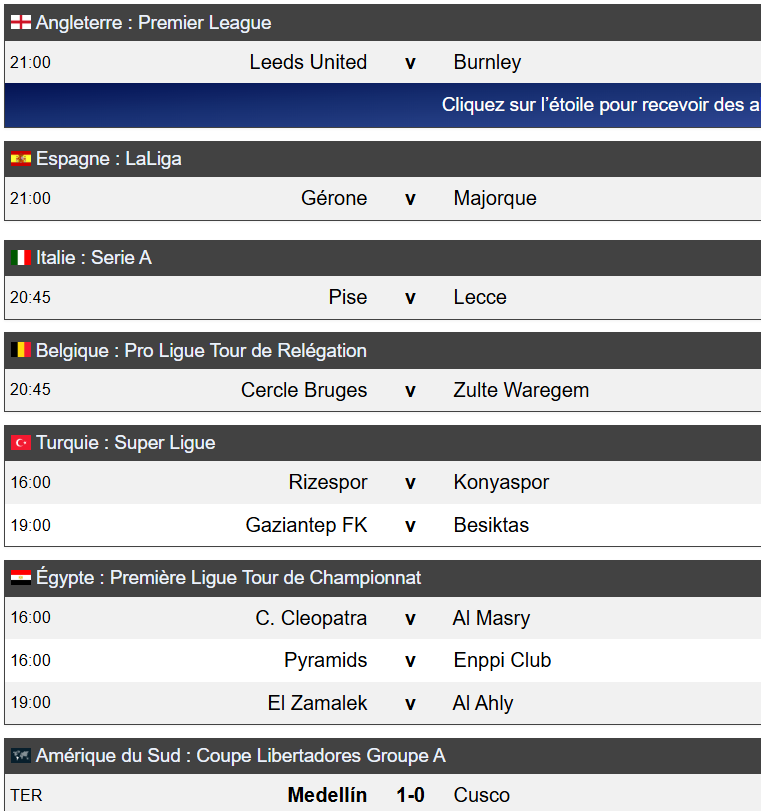Click the South America map icon
The width and height of the screenshot is (761, 811).
pyautogui.click(x=21, y=755)
